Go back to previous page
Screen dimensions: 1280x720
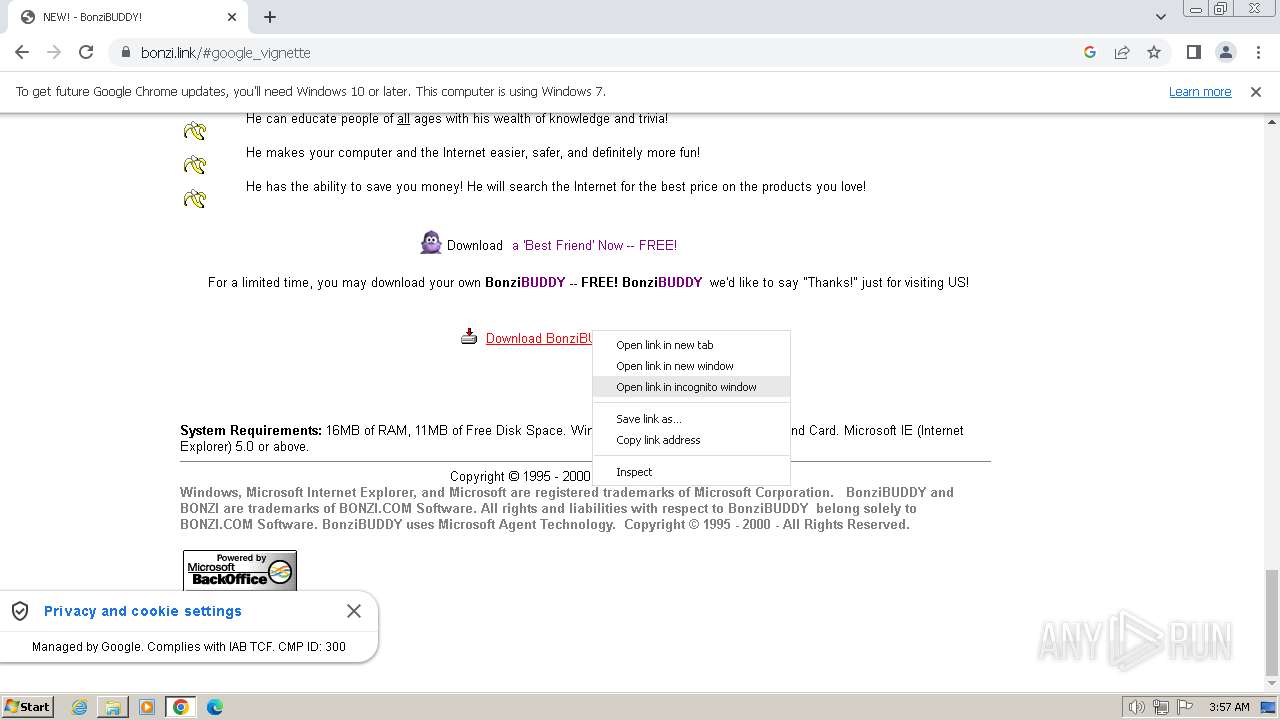(x=22, y=52)
